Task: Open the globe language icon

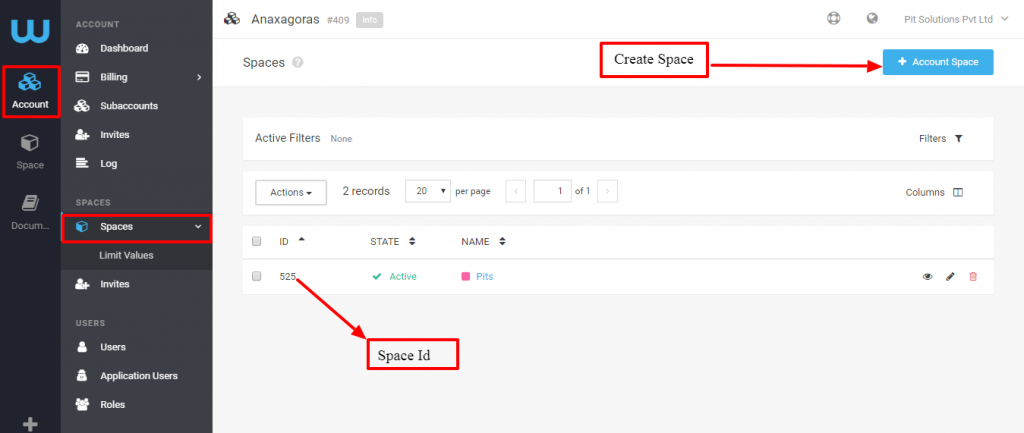Action: (872, 18)
